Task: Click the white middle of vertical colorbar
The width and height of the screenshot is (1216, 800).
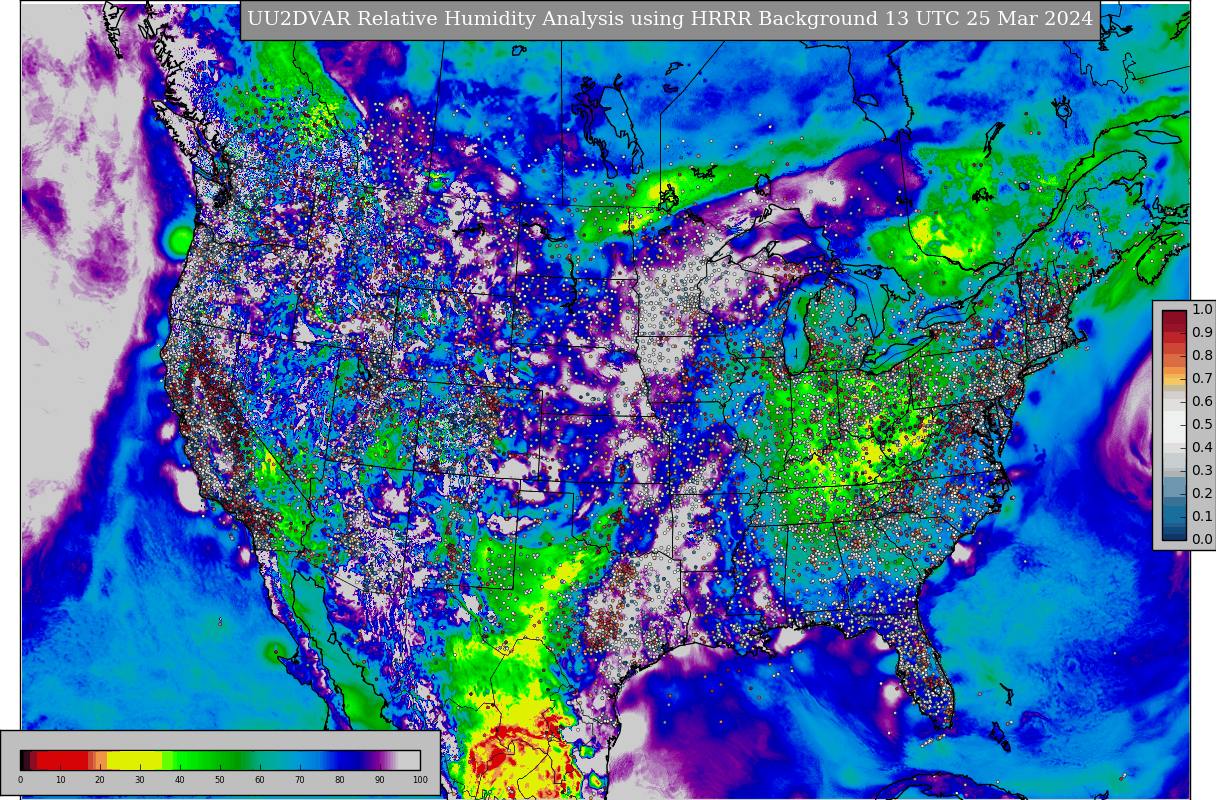Action: [x=1174, y=425]
